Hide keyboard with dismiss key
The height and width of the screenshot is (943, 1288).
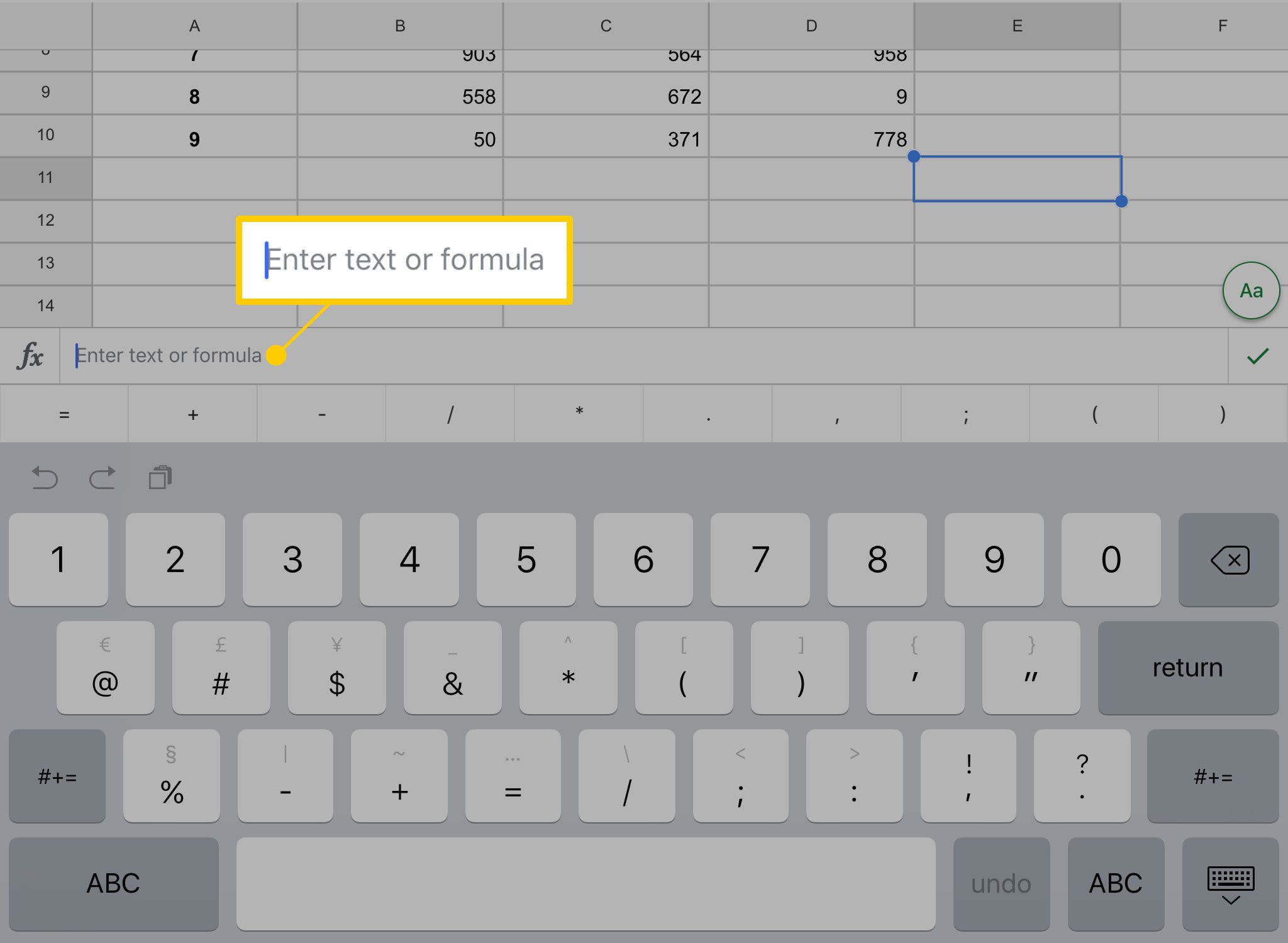click(1231, 884)
